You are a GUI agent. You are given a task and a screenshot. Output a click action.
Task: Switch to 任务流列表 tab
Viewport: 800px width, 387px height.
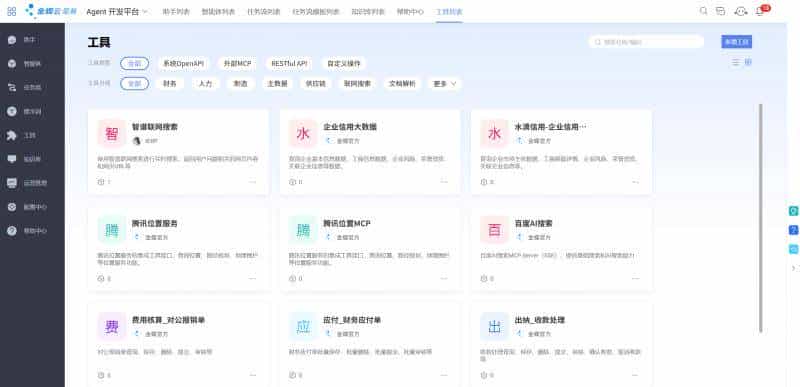pos(264,11)
